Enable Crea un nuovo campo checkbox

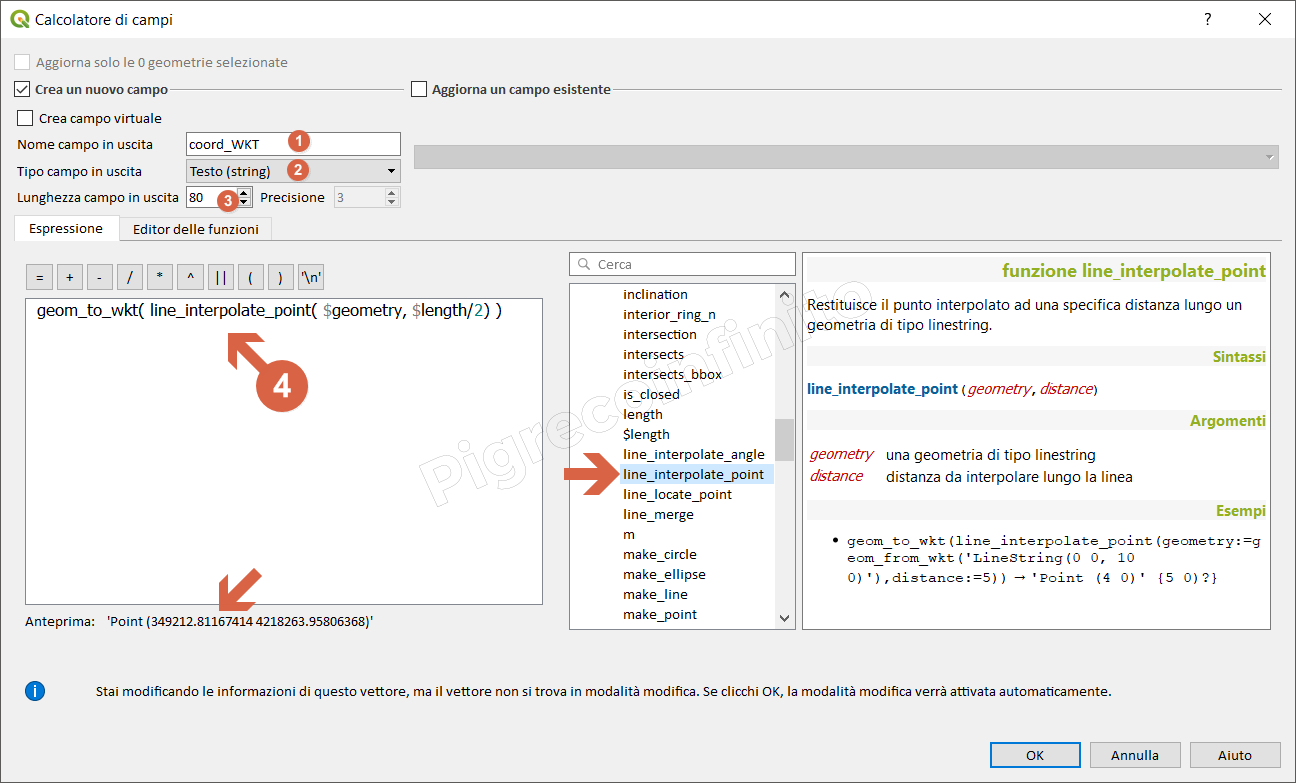pos(23,89)
